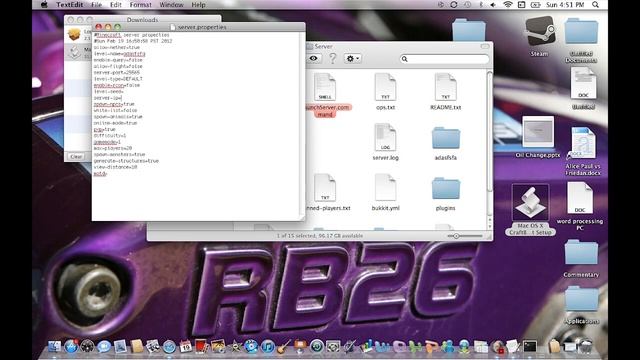Open the File menu
Screen dimensions: 640x360
96,5
